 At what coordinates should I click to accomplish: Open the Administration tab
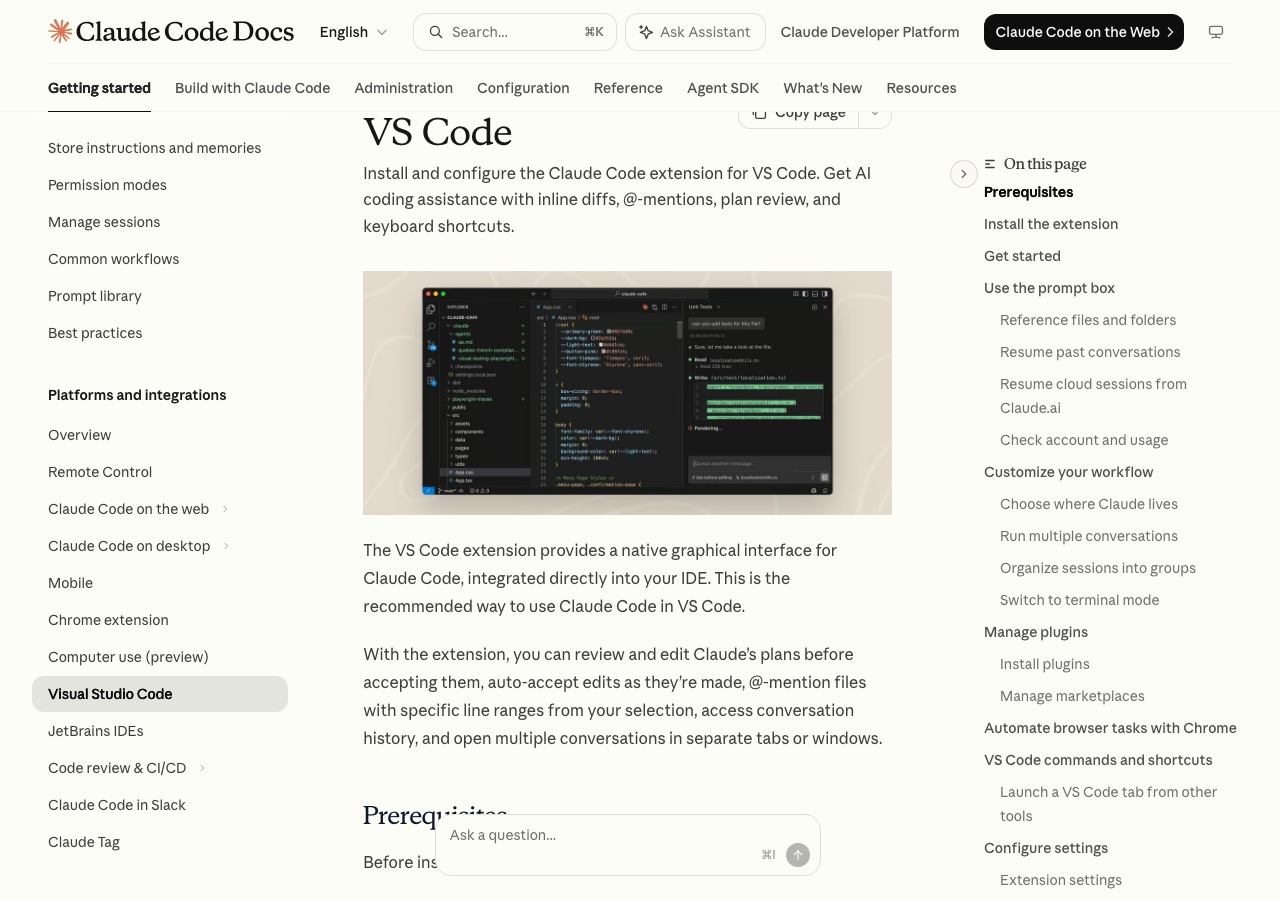tap(403, 88)
